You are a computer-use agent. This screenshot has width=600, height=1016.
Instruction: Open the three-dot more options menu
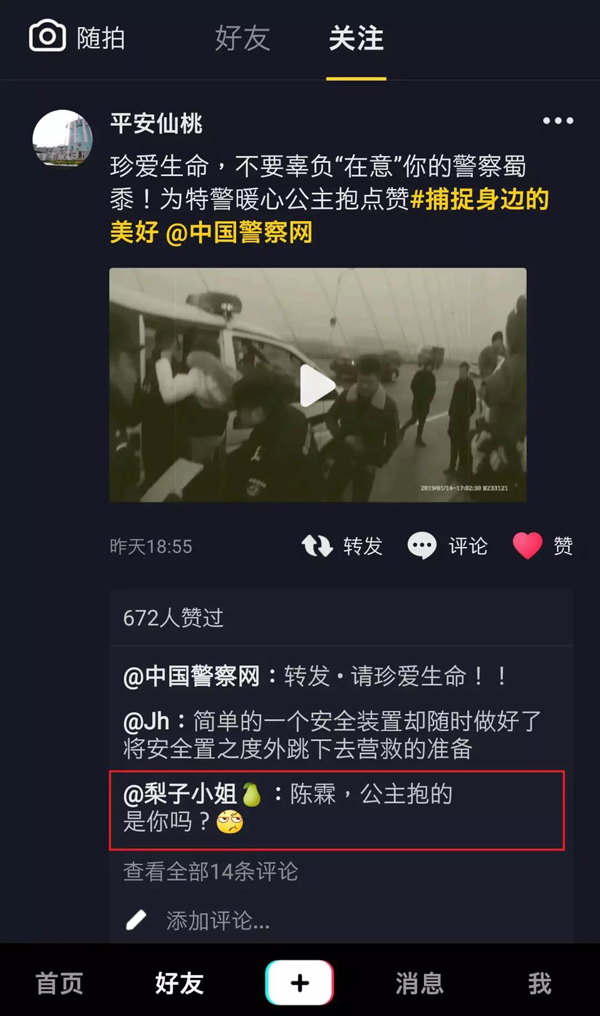557,121
